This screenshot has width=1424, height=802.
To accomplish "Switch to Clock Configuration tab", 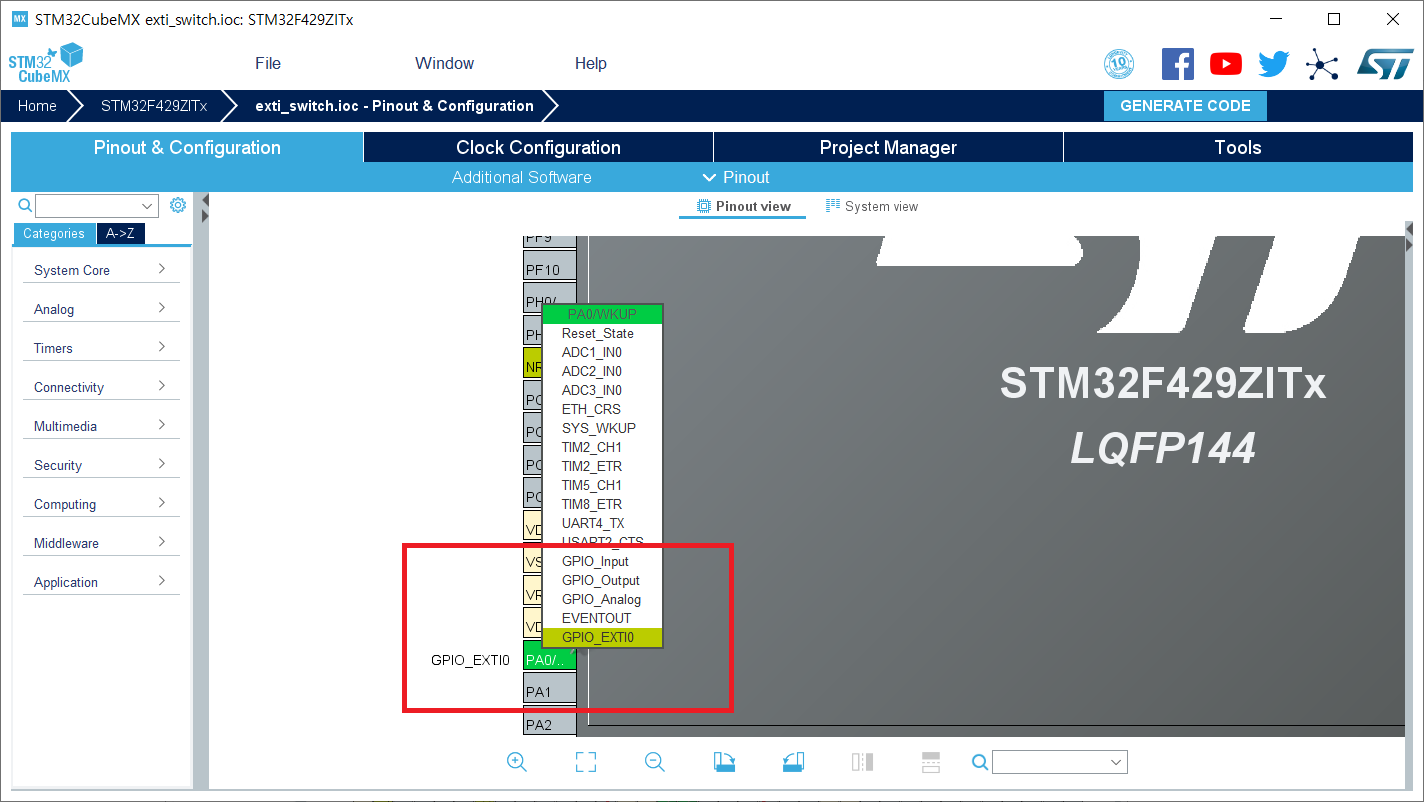I will coord(538,147).
